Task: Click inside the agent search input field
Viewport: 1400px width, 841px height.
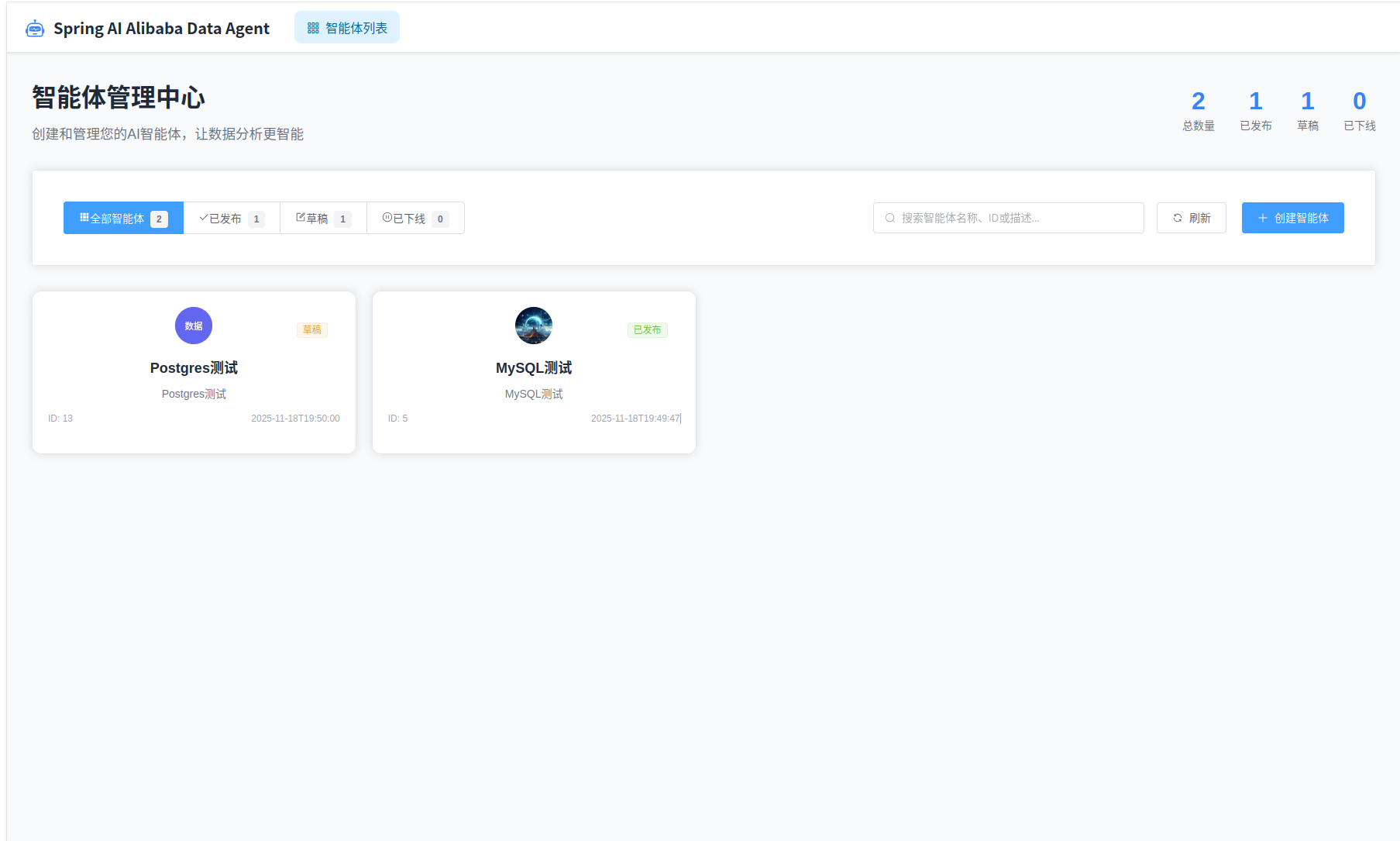Action: pos(1007,218)
